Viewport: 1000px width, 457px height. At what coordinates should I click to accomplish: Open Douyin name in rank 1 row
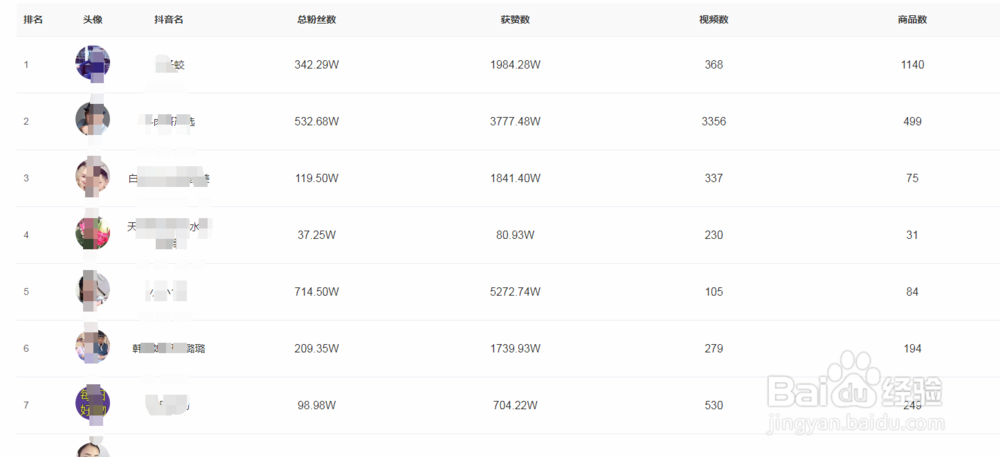(169, 64)
